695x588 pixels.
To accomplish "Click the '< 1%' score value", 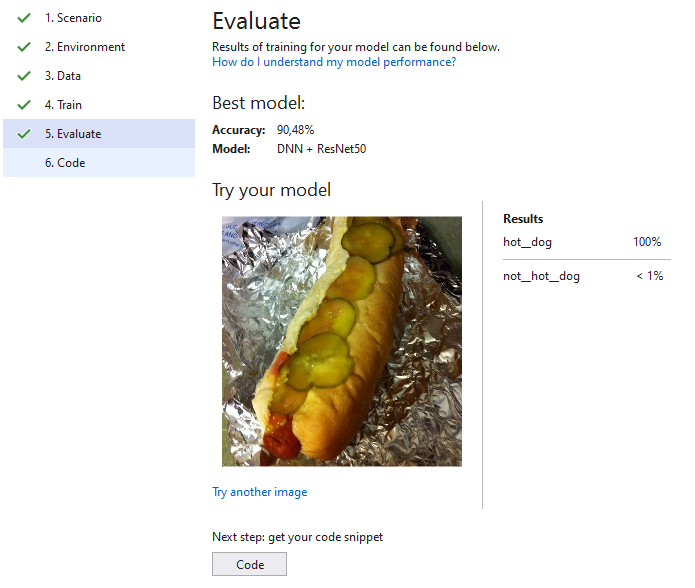I will pos(650,276).
